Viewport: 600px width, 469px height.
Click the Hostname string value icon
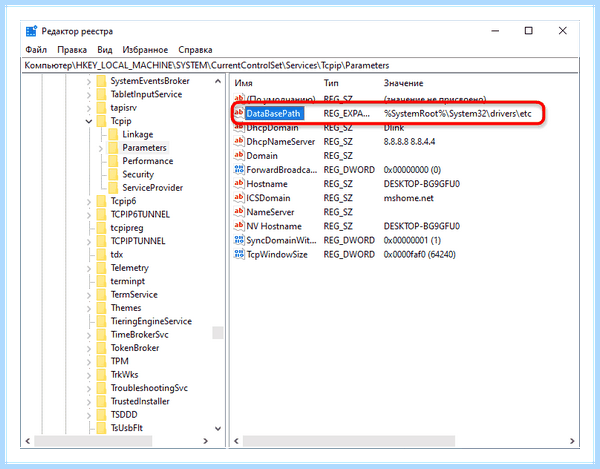tap(239, 184)
